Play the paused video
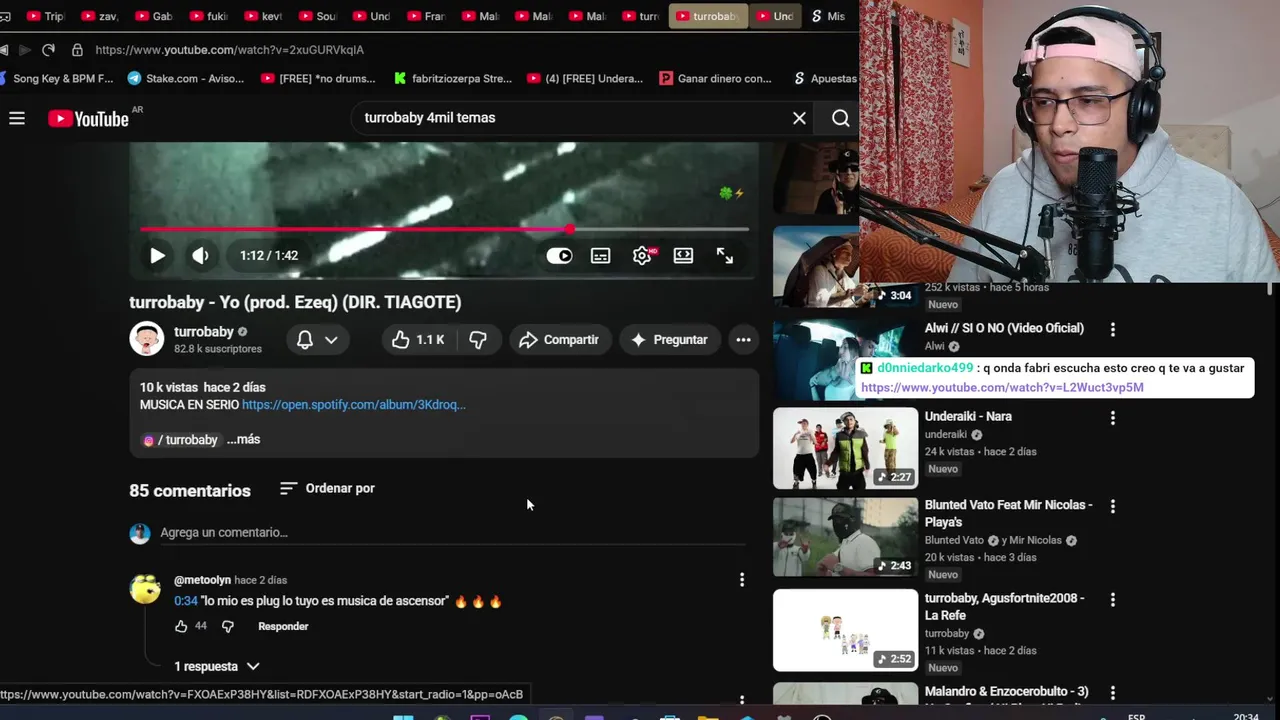 157,255
